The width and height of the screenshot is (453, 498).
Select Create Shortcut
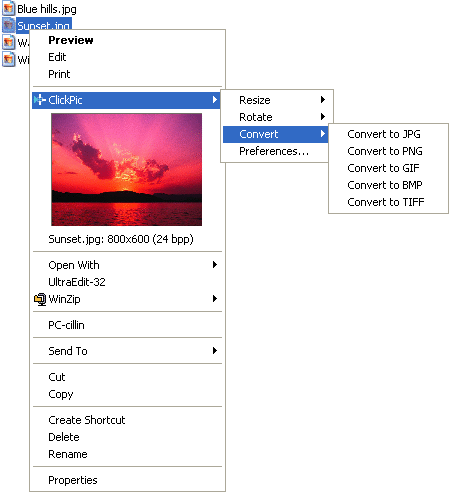click(127, 420)
